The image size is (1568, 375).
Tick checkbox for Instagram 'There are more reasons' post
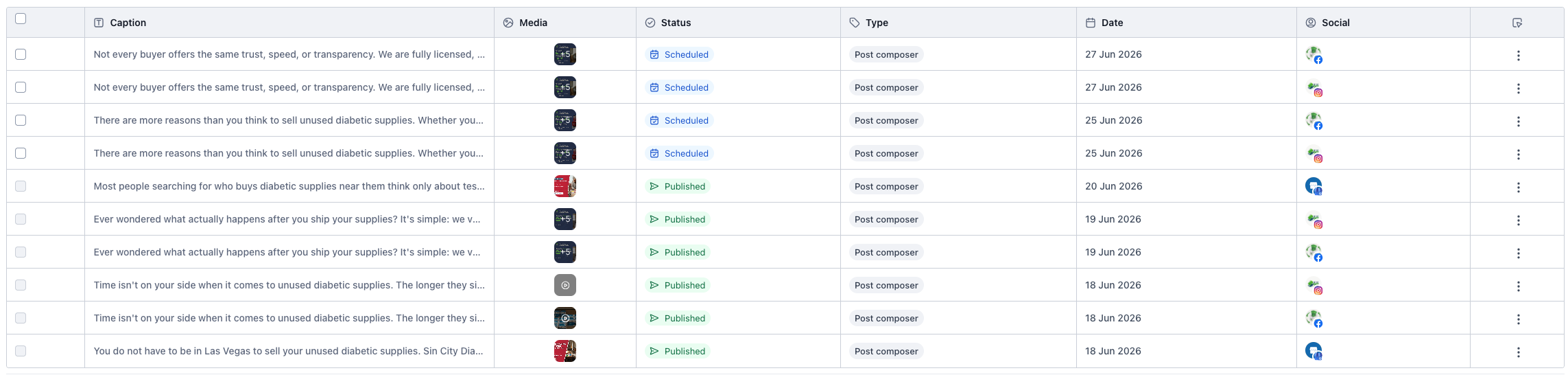[x=21, y=153]
